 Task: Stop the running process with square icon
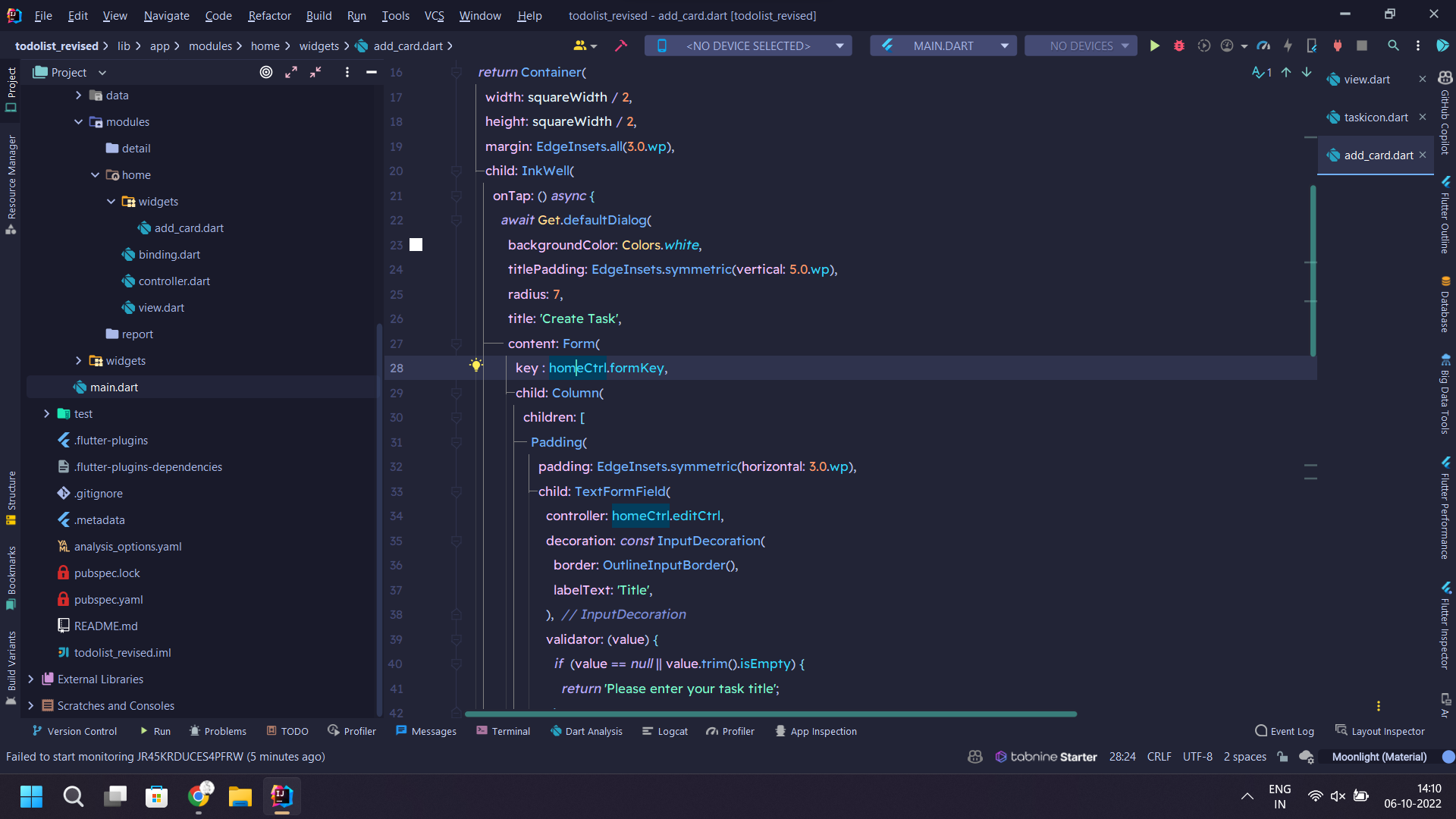pyautogui.click(x=1362, y=46)
